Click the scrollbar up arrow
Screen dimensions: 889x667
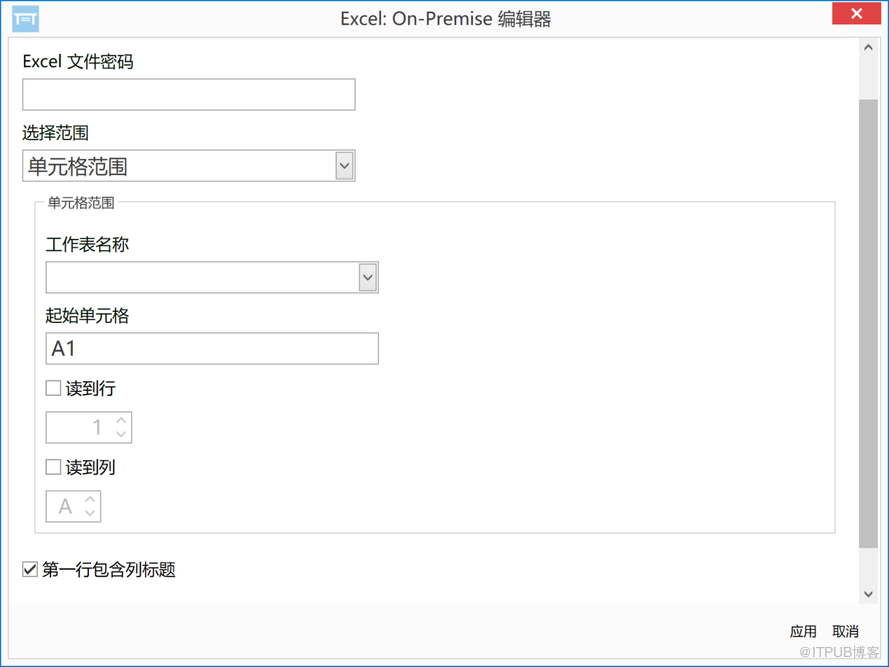coord(868,48)
